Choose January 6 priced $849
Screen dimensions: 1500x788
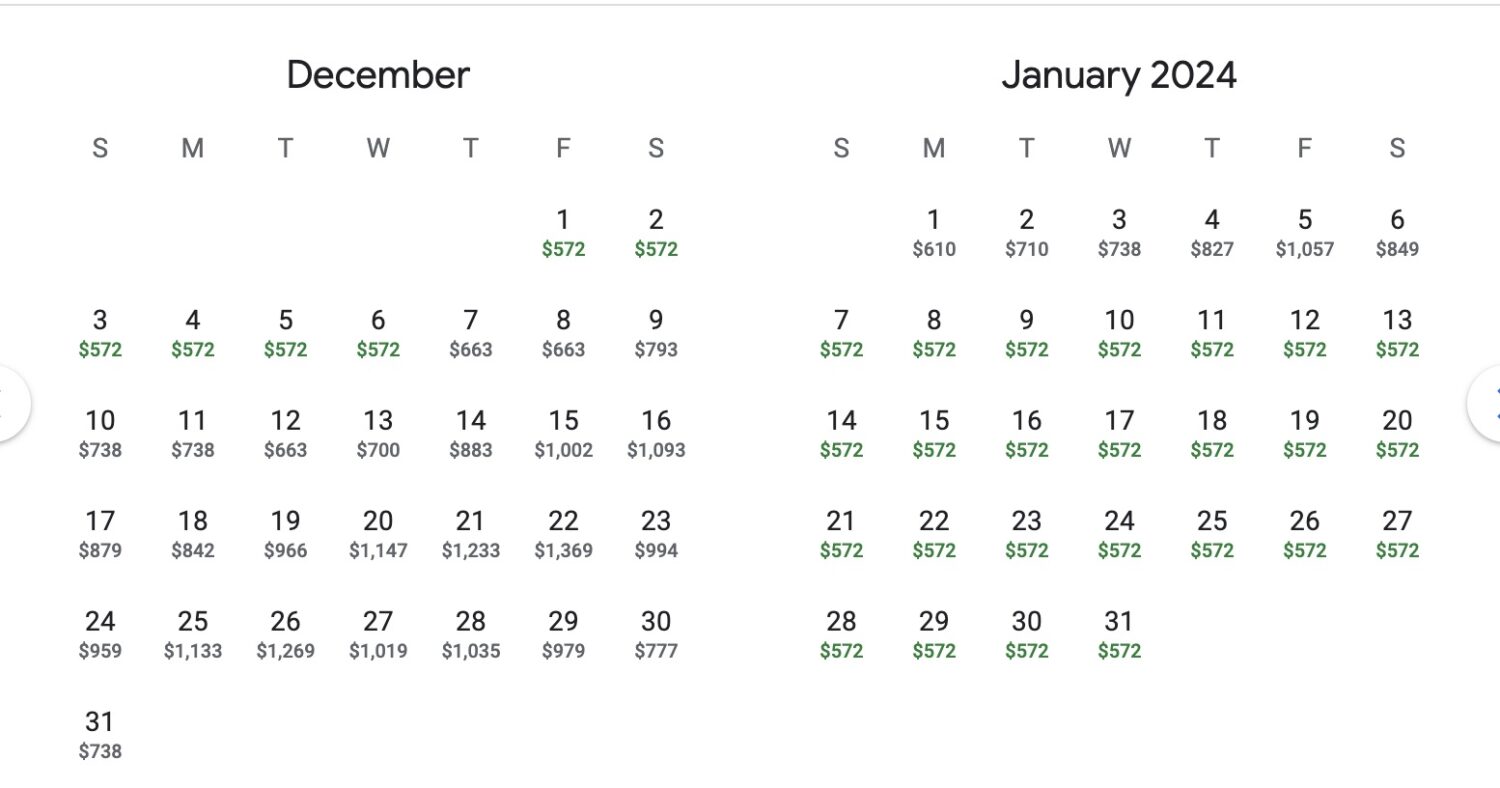point(1397,233)
